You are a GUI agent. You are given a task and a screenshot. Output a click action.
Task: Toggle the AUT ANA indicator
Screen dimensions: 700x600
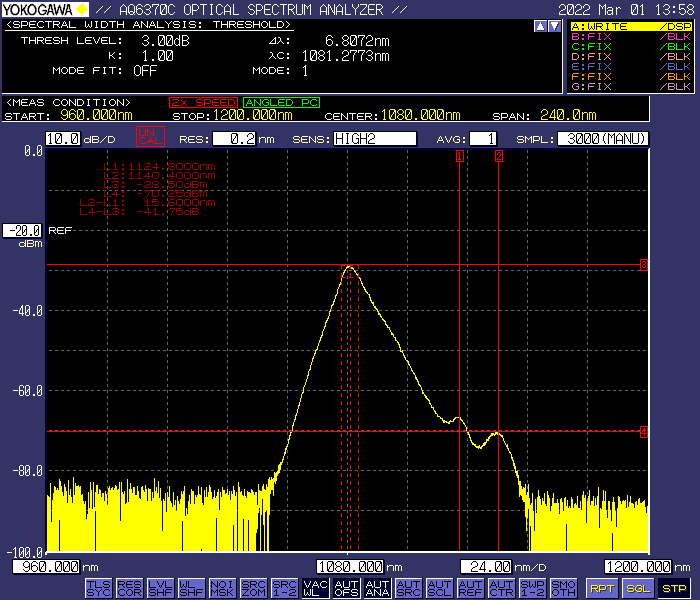[x=378, y=588]
